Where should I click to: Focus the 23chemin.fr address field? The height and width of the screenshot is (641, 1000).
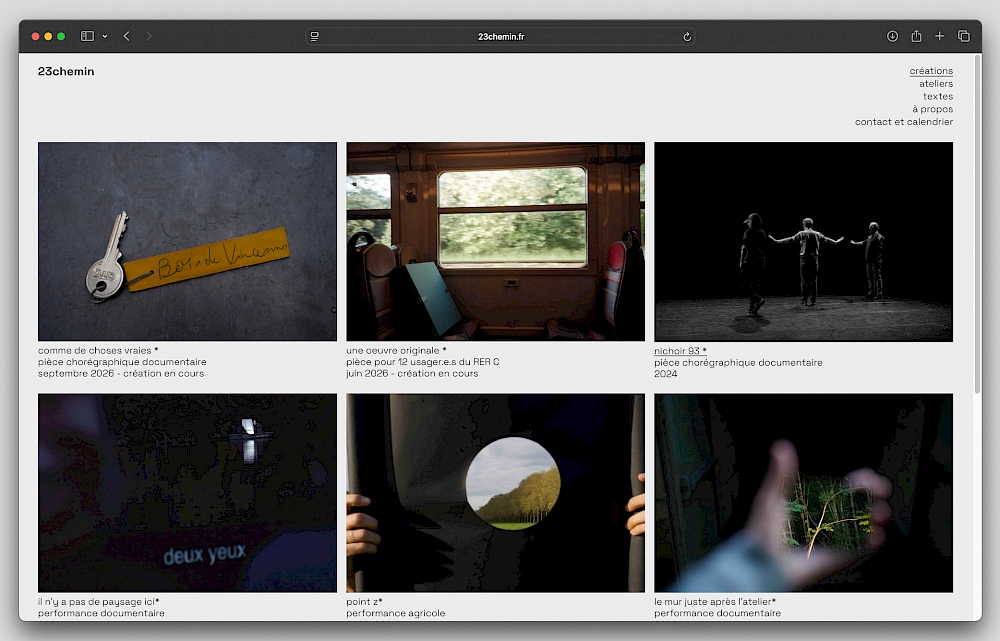(500, 36)
